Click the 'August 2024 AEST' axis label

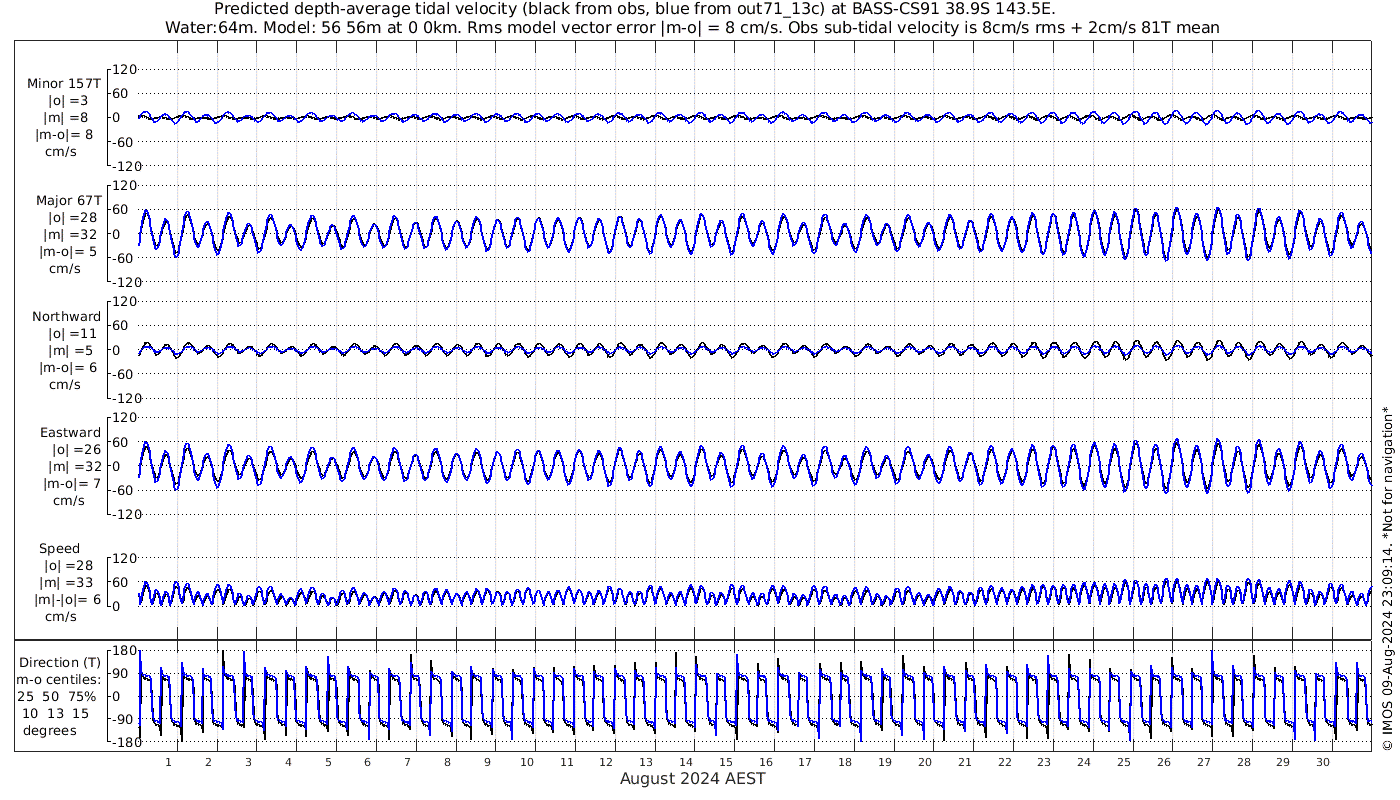click(x=692, y=778)
